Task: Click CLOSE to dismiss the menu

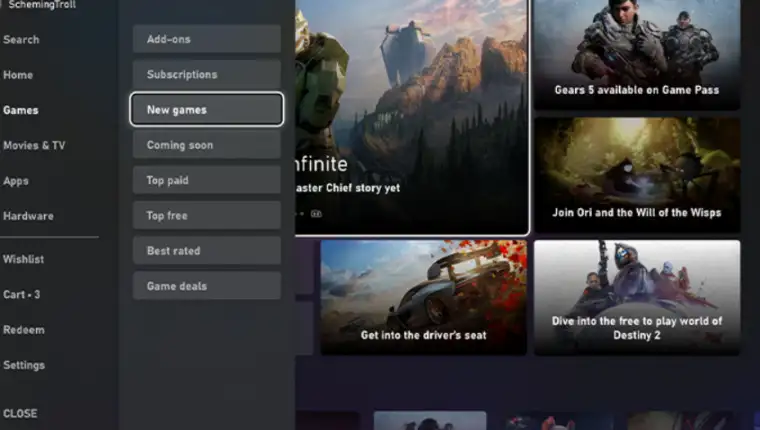Action: [x=20, y=414]
